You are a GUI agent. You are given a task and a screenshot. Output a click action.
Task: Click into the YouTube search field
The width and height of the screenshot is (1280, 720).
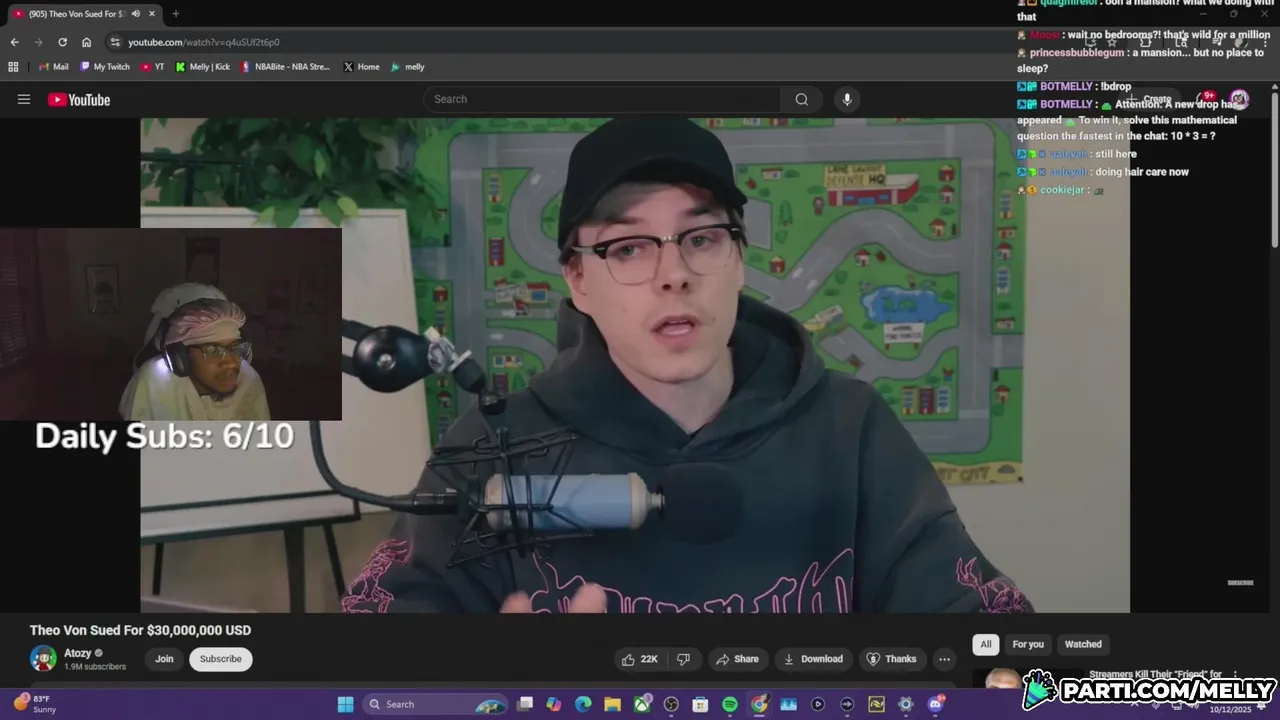(x=603, y=99)
